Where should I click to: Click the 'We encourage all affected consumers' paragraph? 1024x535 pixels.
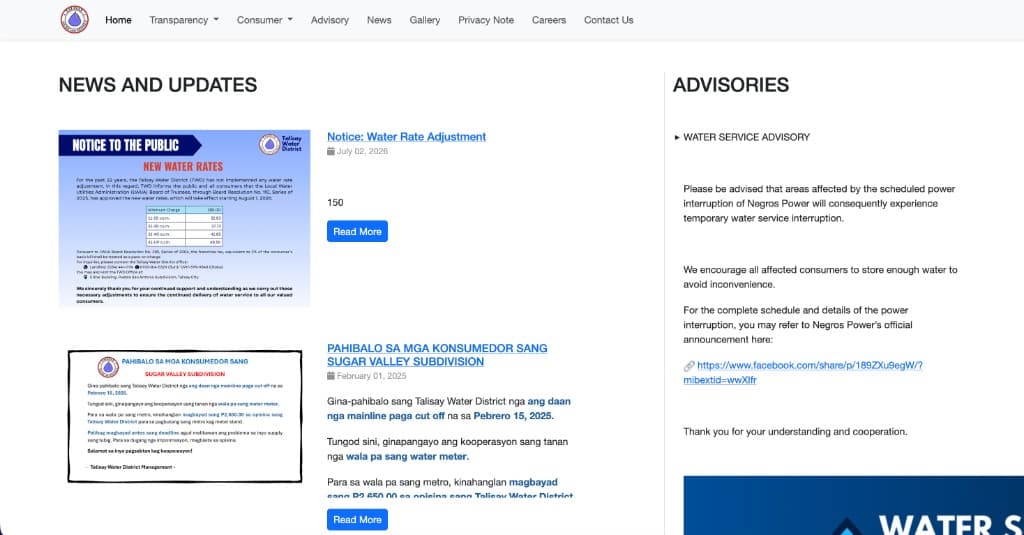820,277
